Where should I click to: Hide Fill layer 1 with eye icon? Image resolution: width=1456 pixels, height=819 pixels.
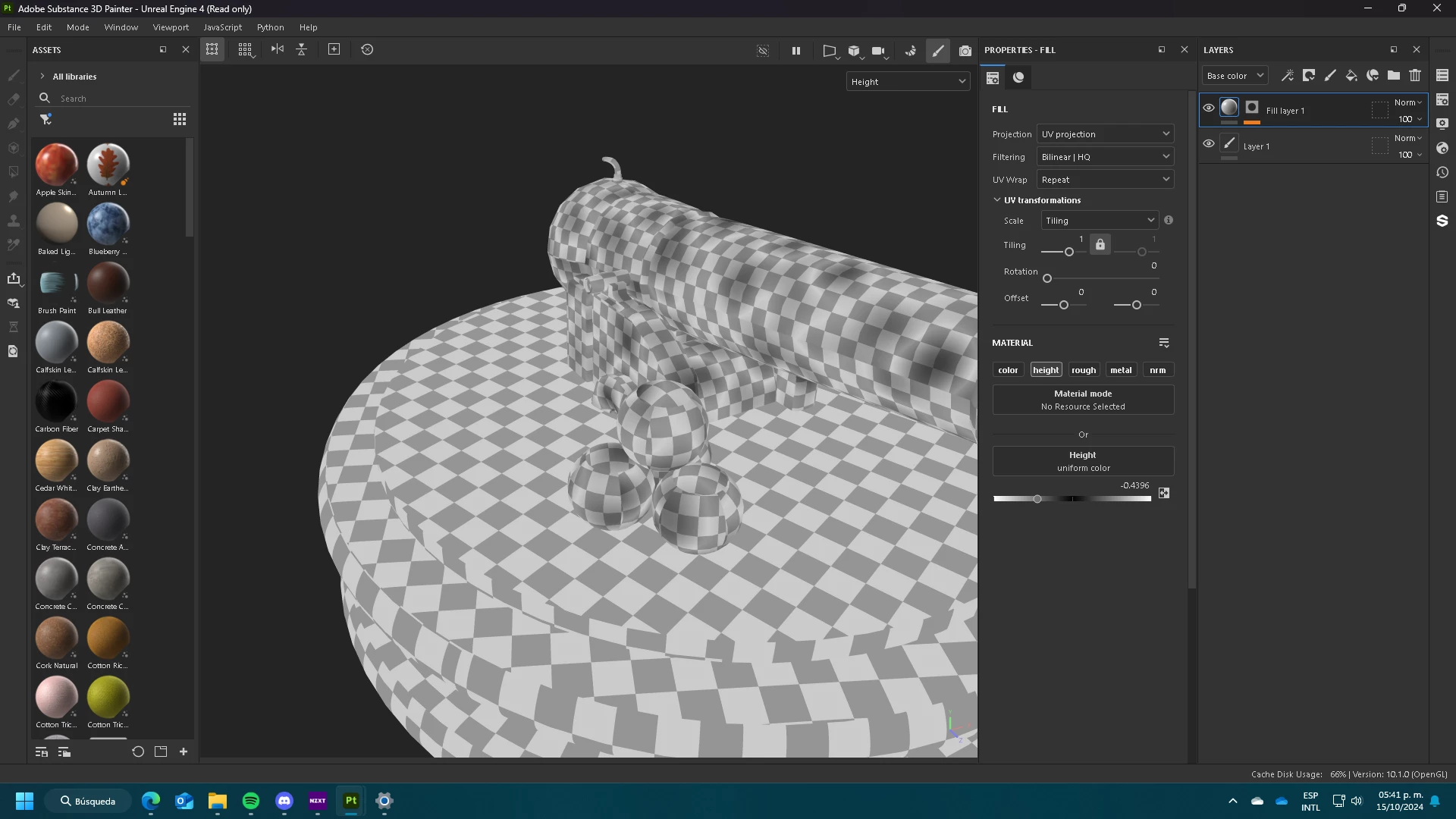1209,108
